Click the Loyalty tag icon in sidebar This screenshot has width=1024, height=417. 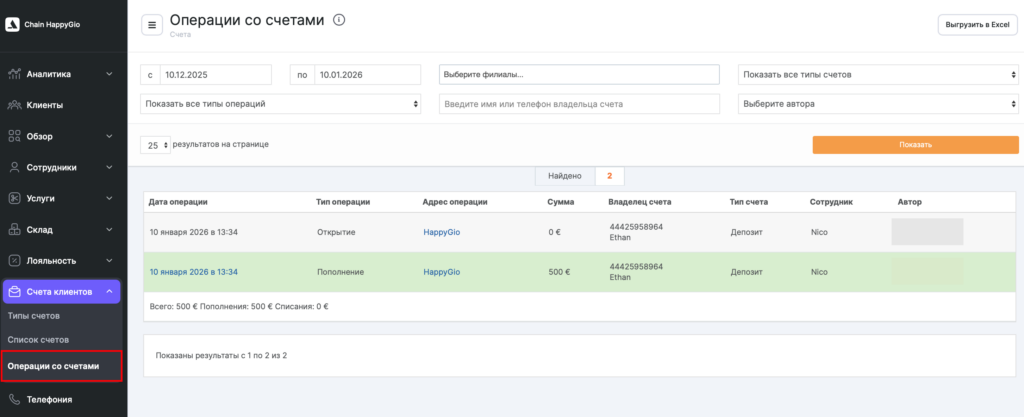14,260
